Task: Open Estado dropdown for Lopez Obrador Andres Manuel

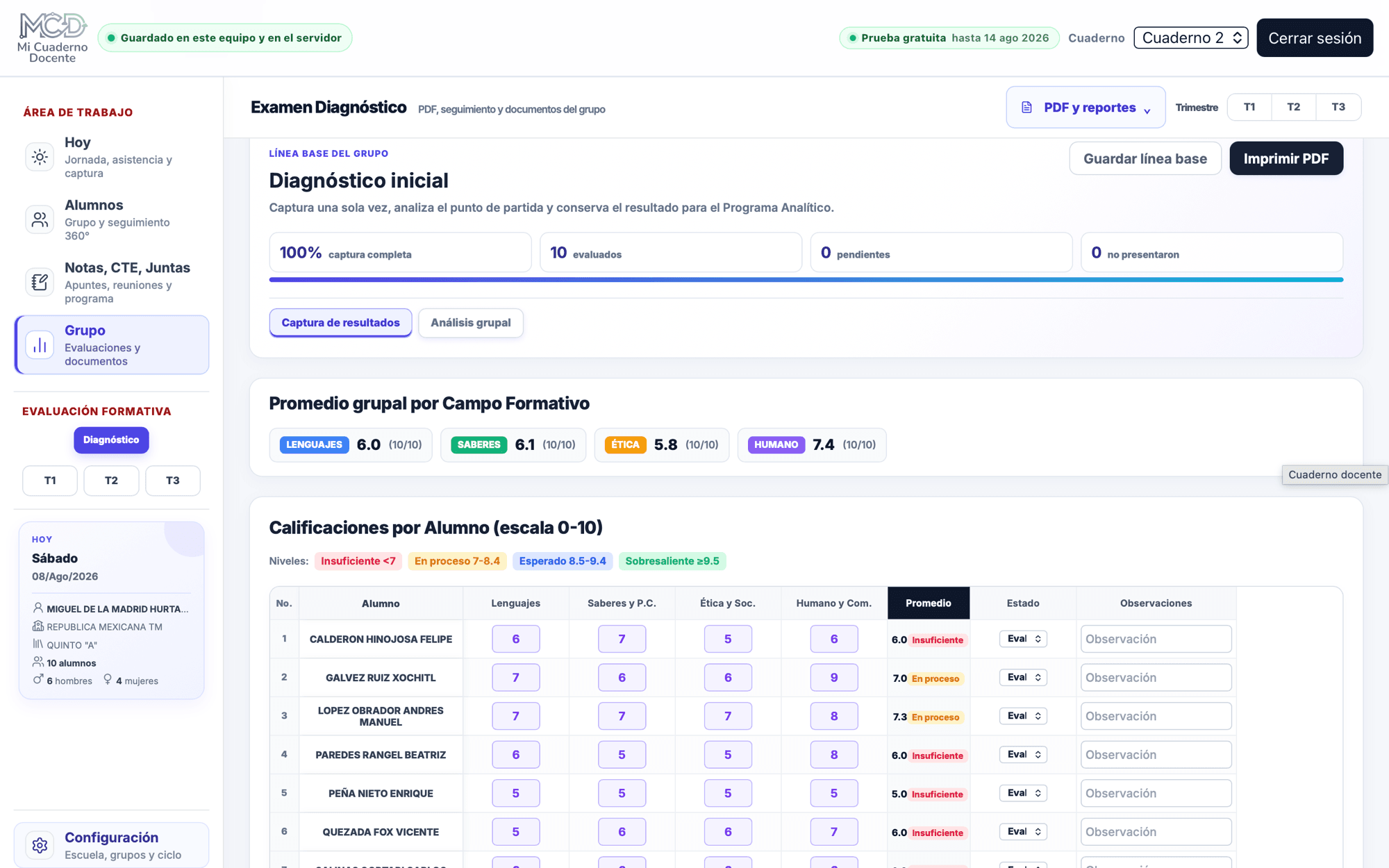Action: pyautogui.click(x=1024, y=716)
